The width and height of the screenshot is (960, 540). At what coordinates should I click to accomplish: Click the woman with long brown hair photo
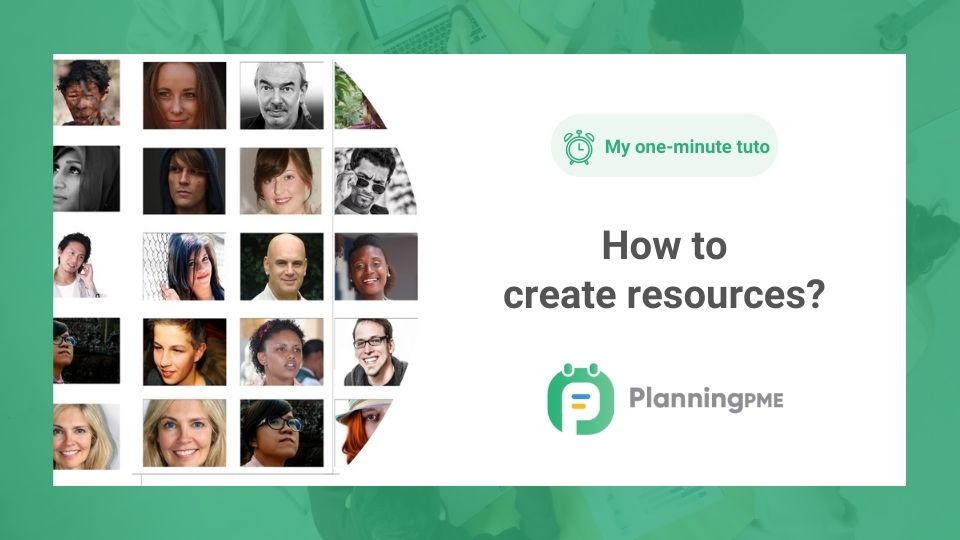(184, 96)
